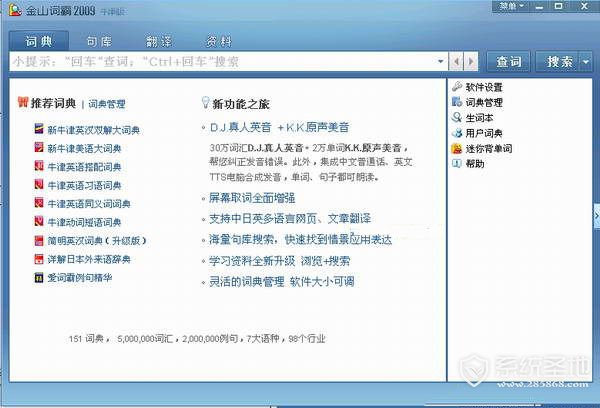
Task: Click the 推荐词典 heading icon
Action: [23, 102]
